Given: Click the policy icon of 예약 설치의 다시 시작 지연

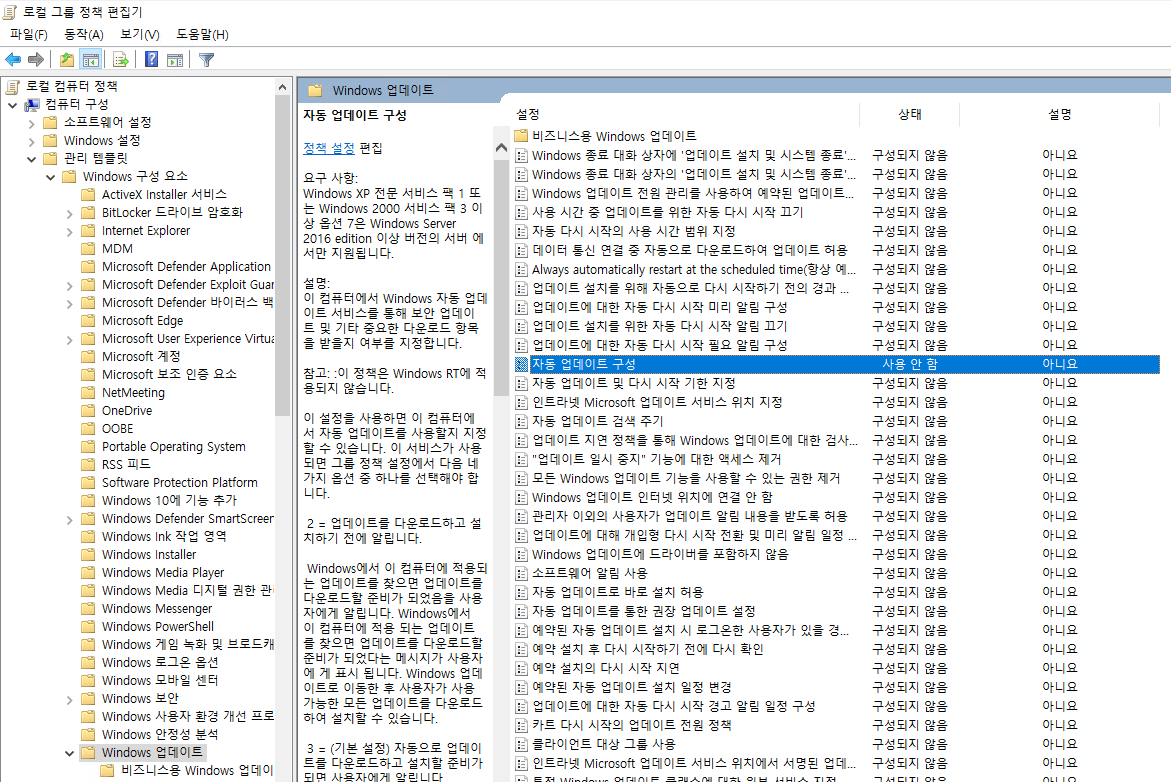Looking at the screenshot, I should [521, 668].
